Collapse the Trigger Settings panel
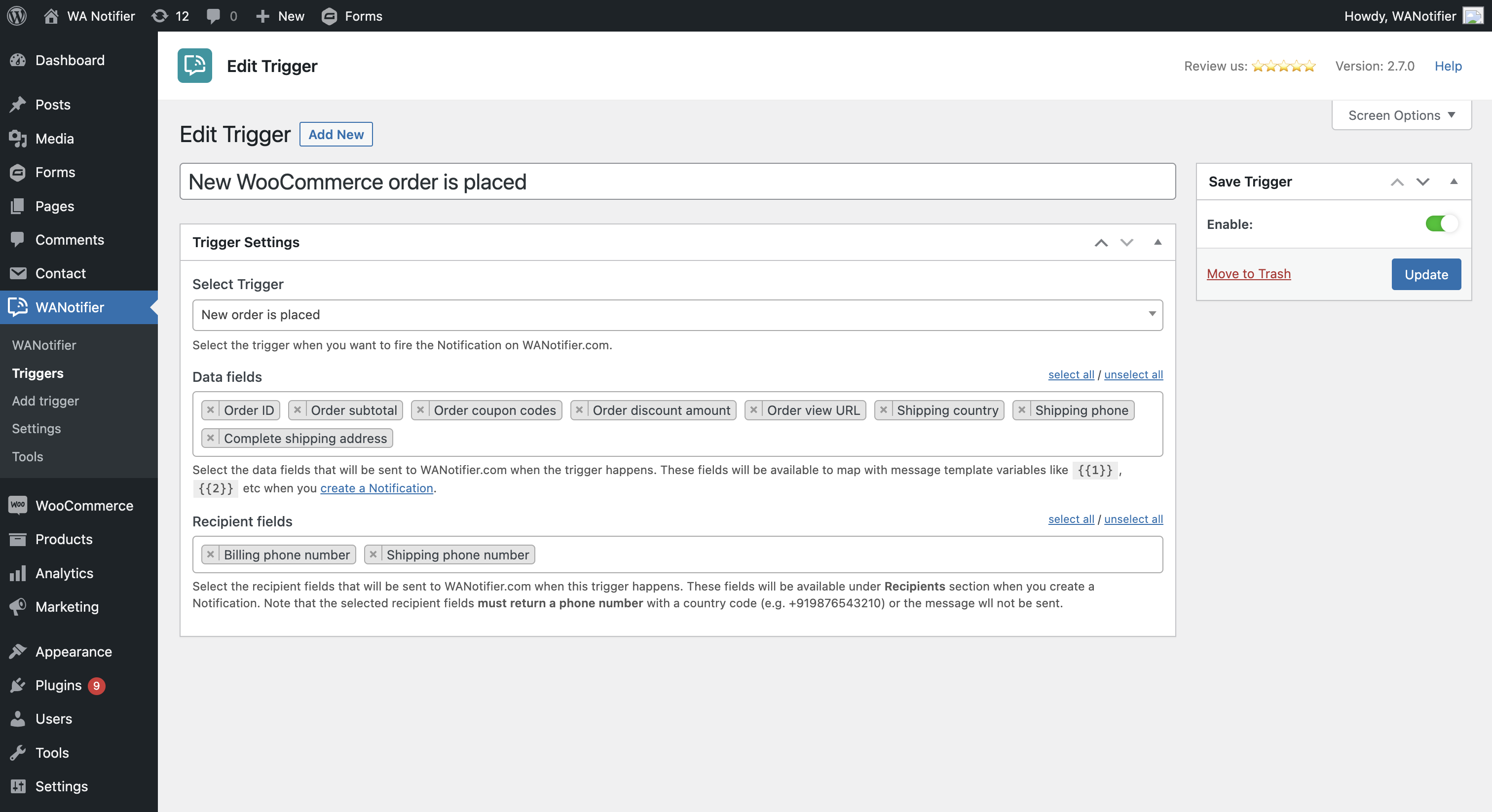This screenshot has height=812, width=1492. coord(1158,242)
